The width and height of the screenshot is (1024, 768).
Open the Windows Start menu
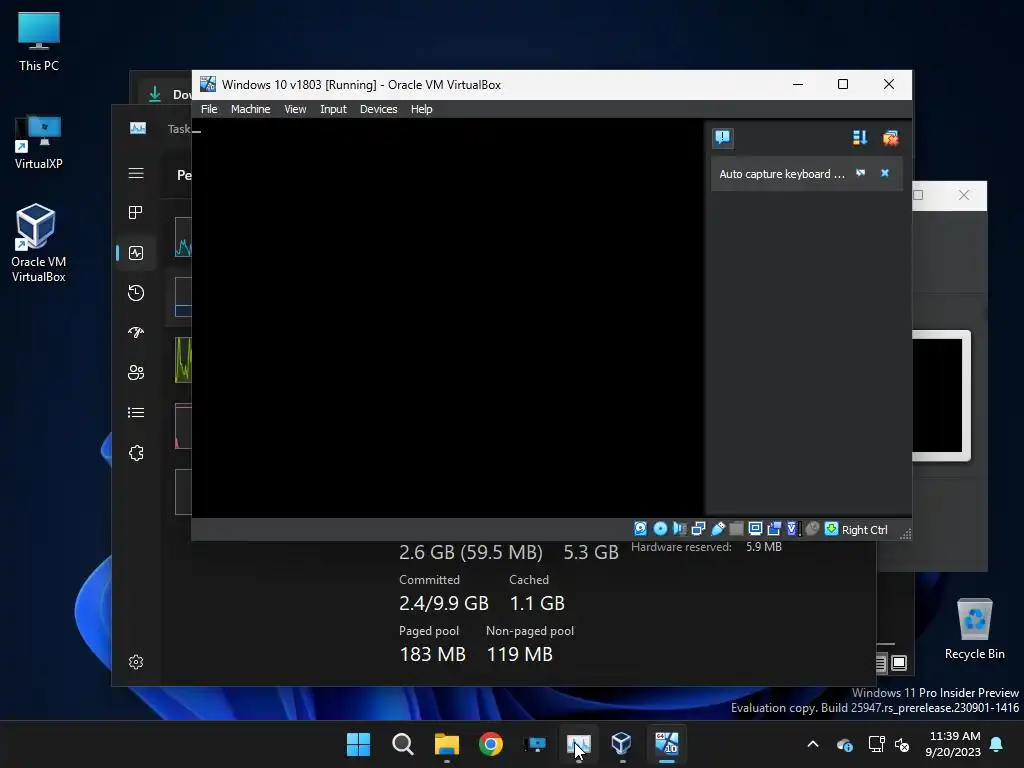tap(358, 744)
